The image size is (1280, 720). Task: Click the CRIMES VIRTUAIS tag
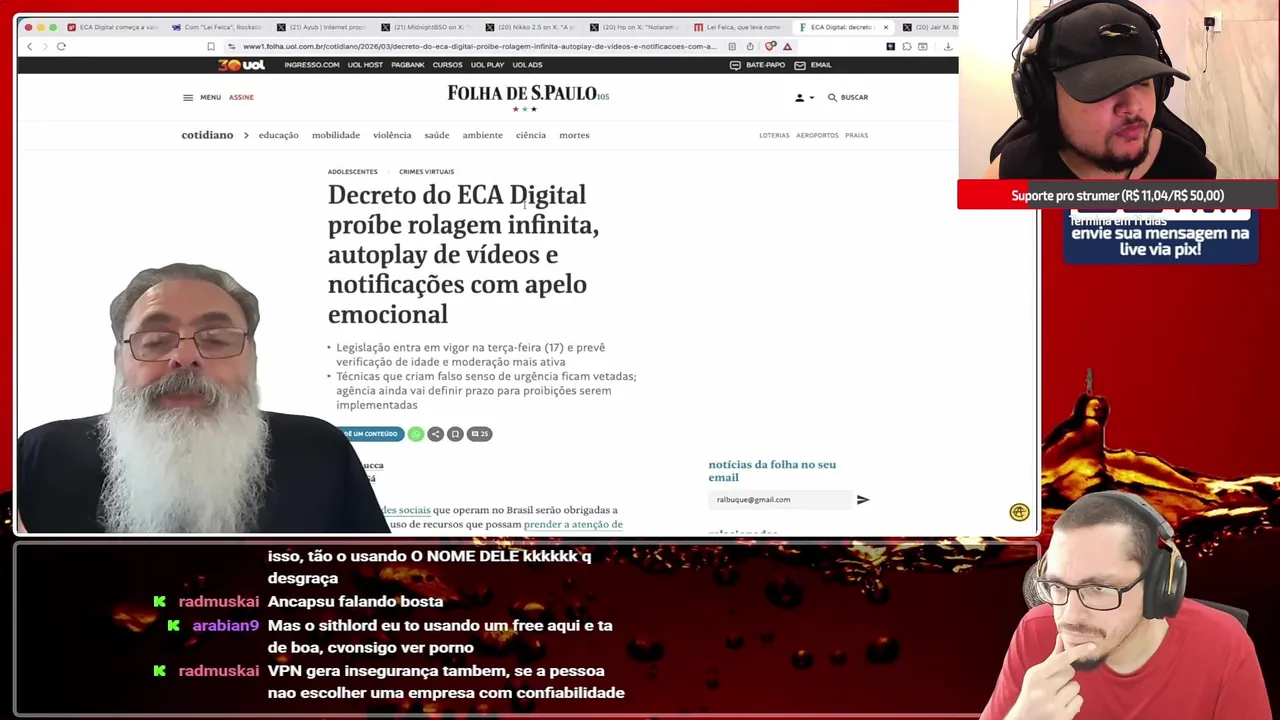[426, 172]
